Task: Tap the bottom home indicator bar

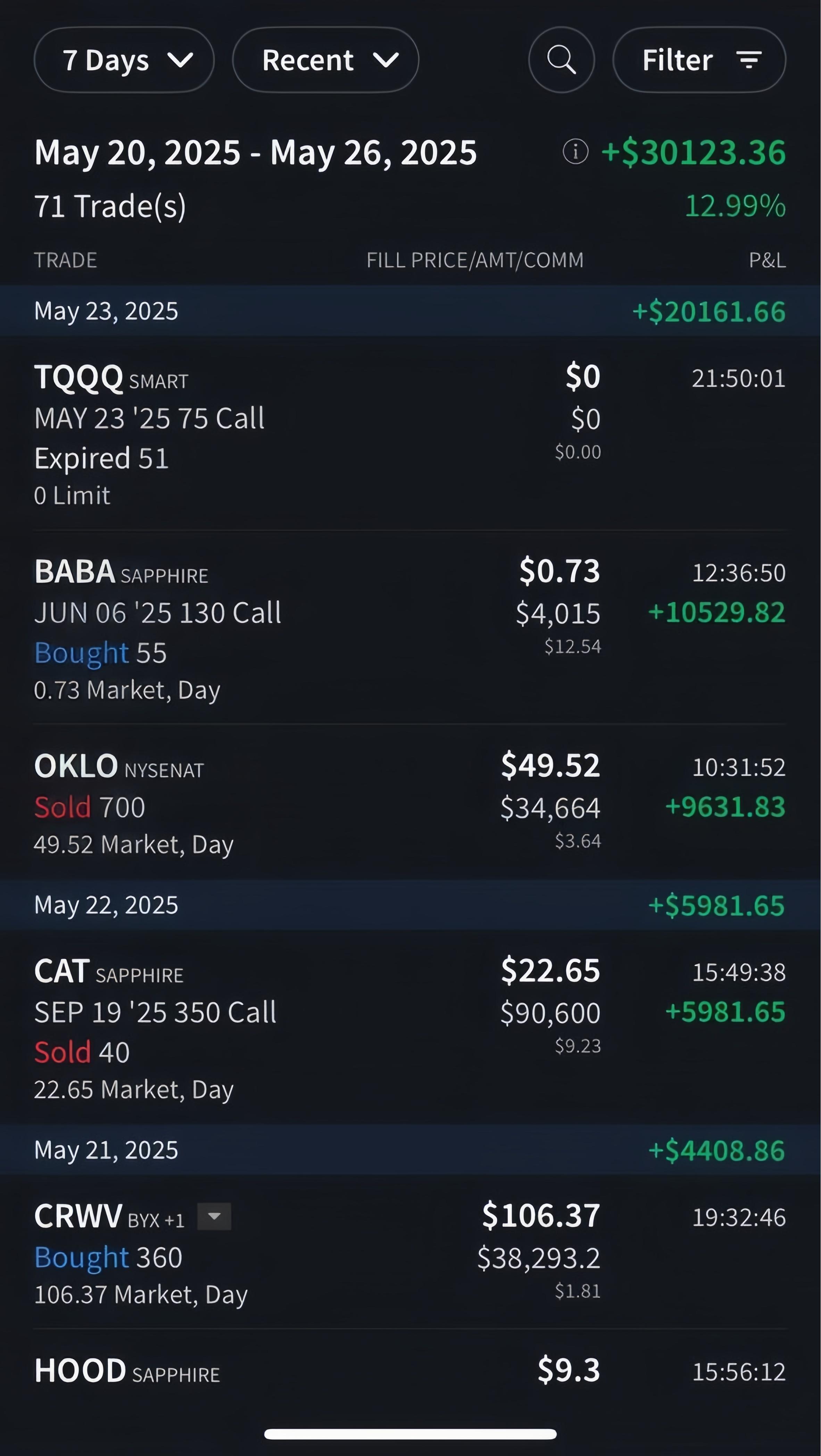Action: (410, 1433)
